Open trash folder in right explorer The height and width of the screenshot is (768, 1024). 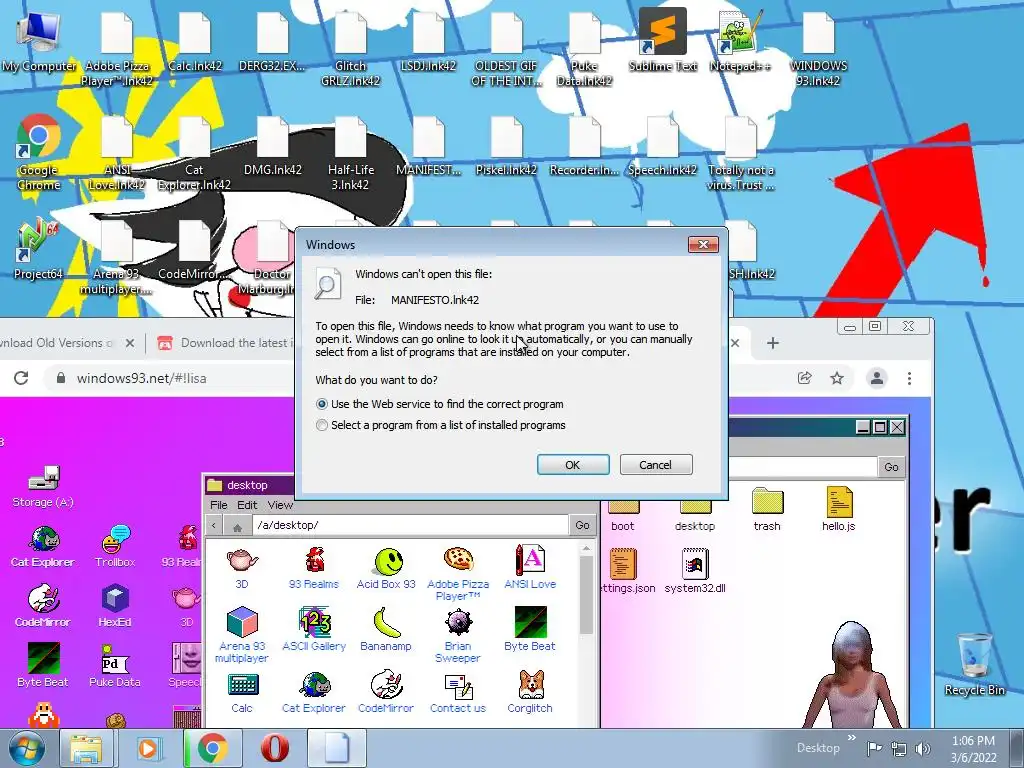[767, 509]
